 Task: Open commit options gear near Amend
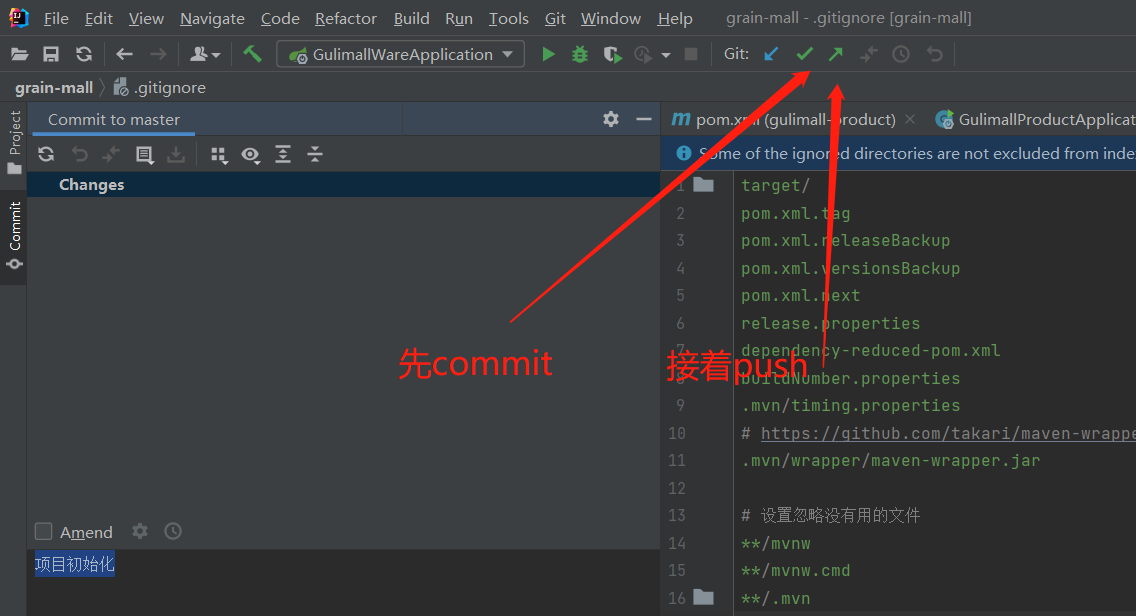click(x=140, y=531)
